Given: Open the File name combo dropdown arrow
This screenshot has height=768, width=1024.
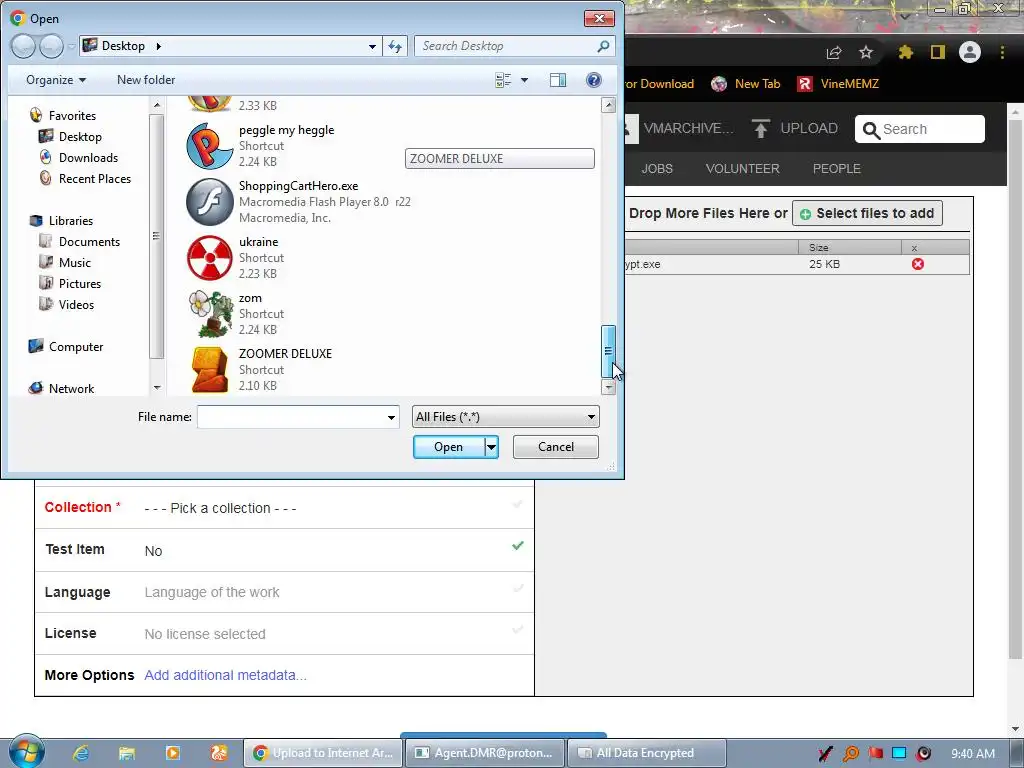Looking at the screenshot, I should pyautogui.click(x=391, y=417).
